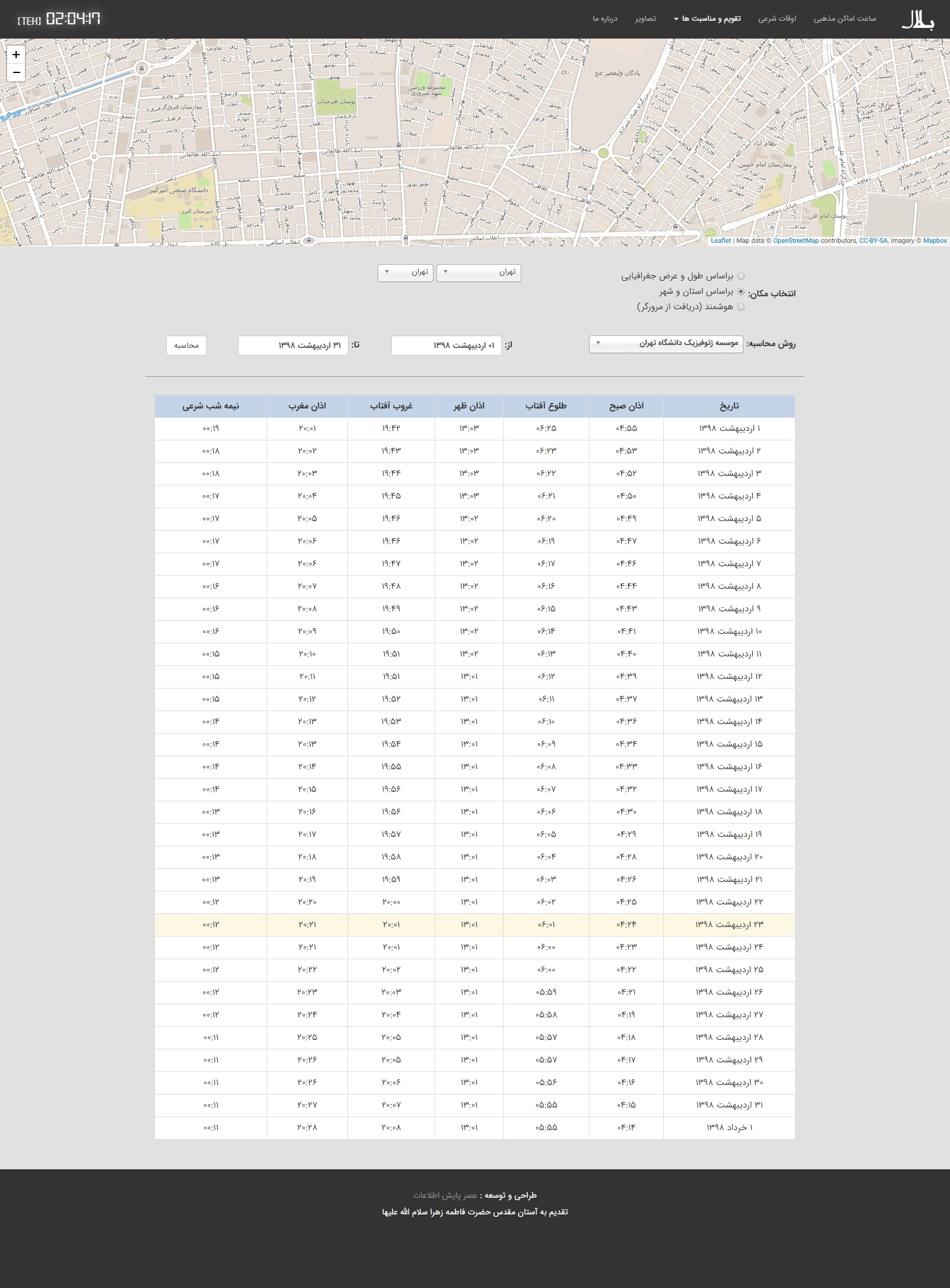Click the start date field ۰۱ اردیبهشت ۱۳۹۸
Image resolution: width=950 pixels, height=1288 pixels.
(x=446, y=345)
